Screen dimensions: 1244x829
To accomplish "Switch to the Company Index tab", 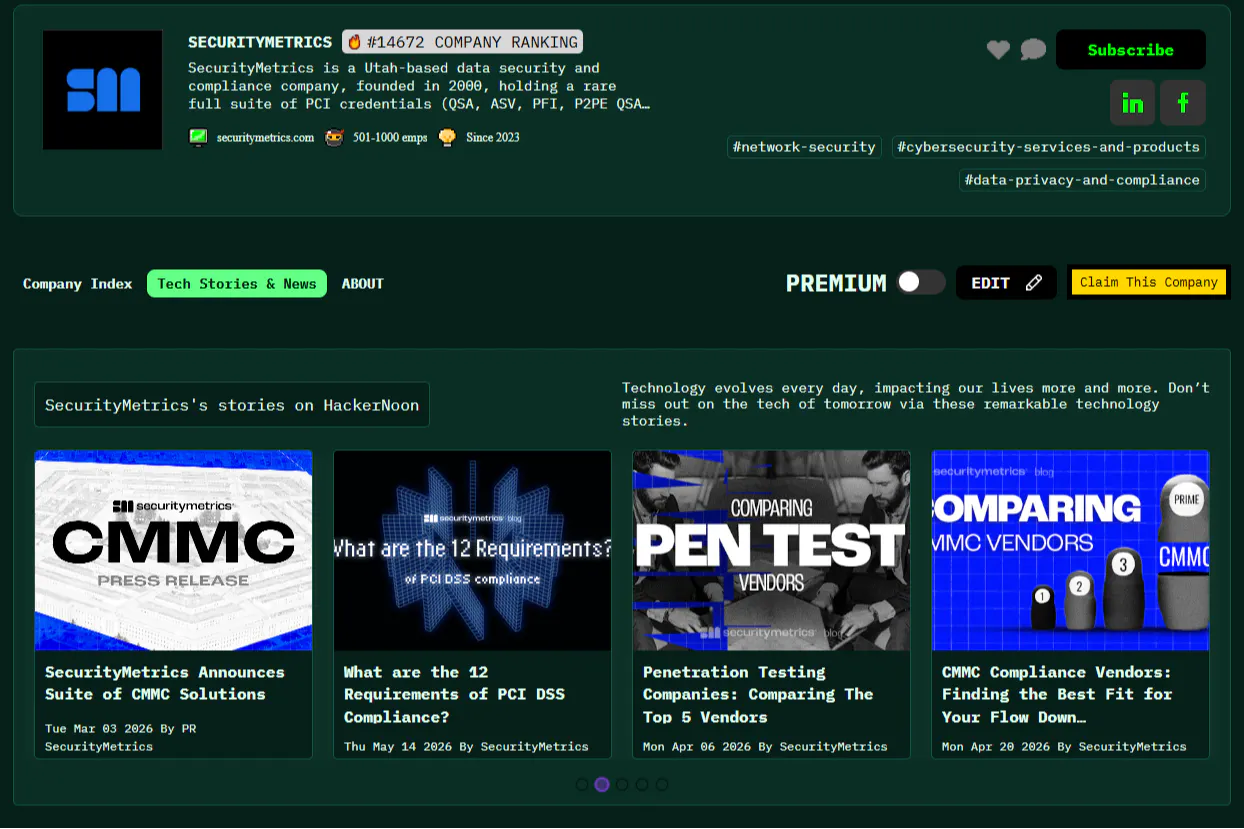I will tap(78, 284).
